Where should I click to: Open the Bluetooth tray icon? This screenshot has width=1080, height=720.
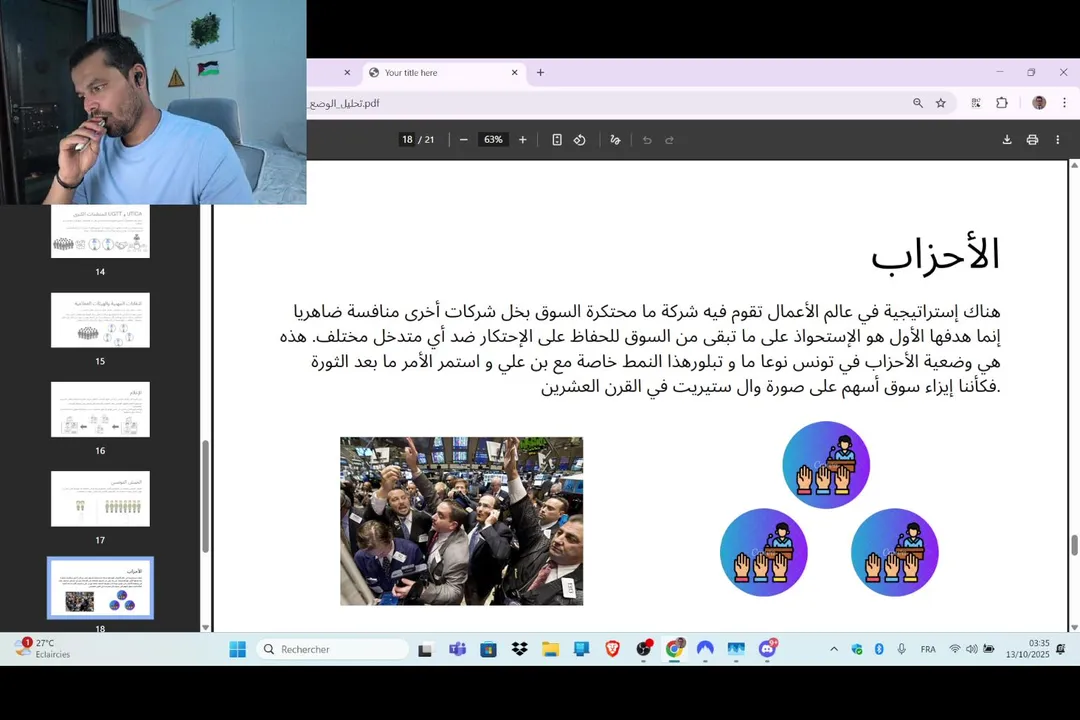pos(879,649)
